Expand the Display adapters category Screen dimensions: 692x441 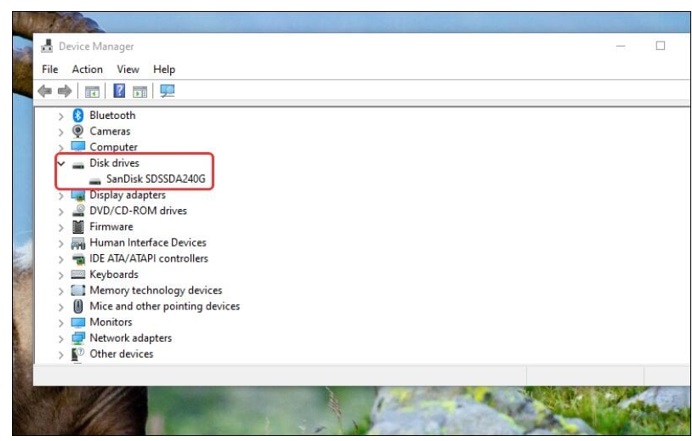pos(61,195)
